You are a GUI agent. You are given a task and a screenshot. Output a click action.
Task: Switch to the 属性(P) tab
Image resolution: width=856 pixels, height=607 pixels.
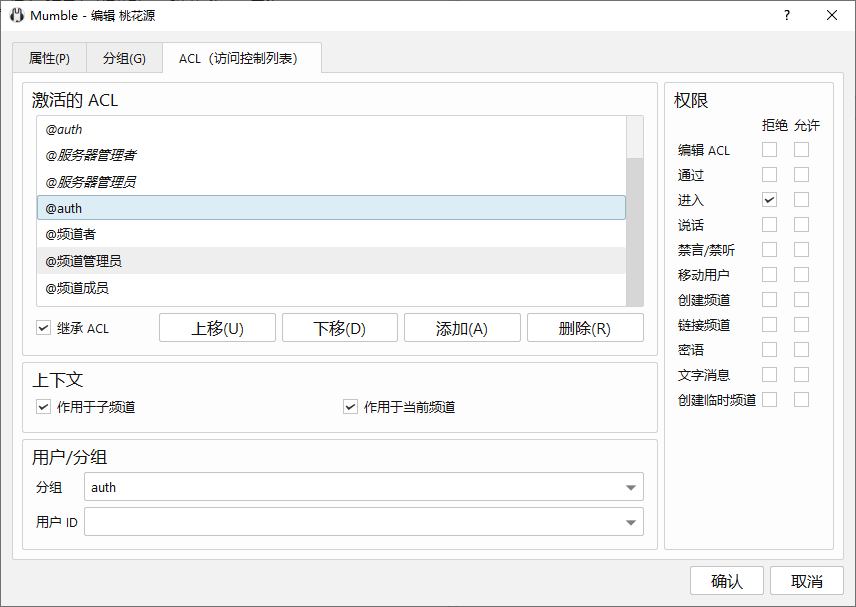(x=49, y=59)
